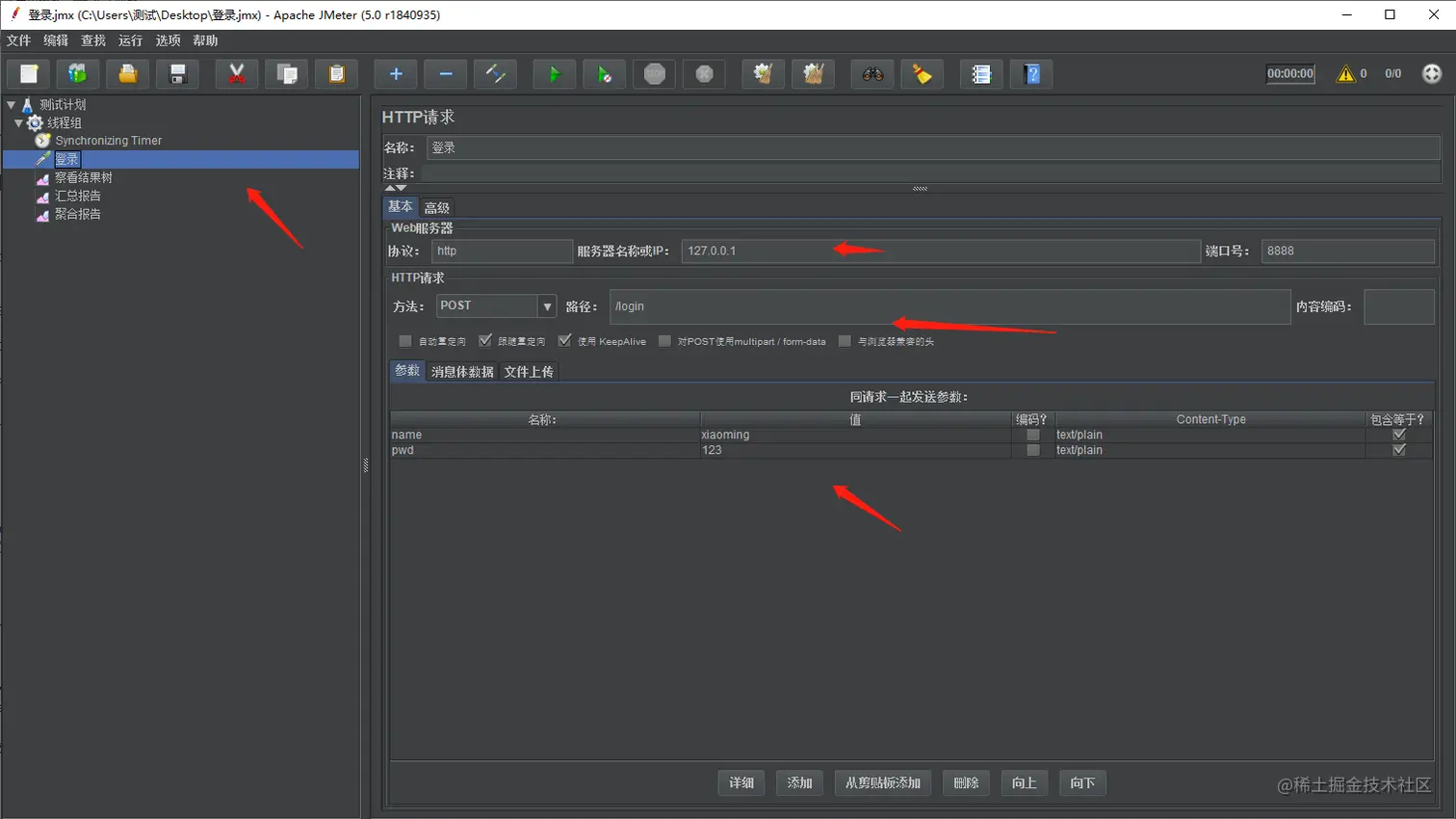The width and height of the screenshot is (1456, 819).
Task: Switch to the 消息体数据 tab
Action: 462,372
